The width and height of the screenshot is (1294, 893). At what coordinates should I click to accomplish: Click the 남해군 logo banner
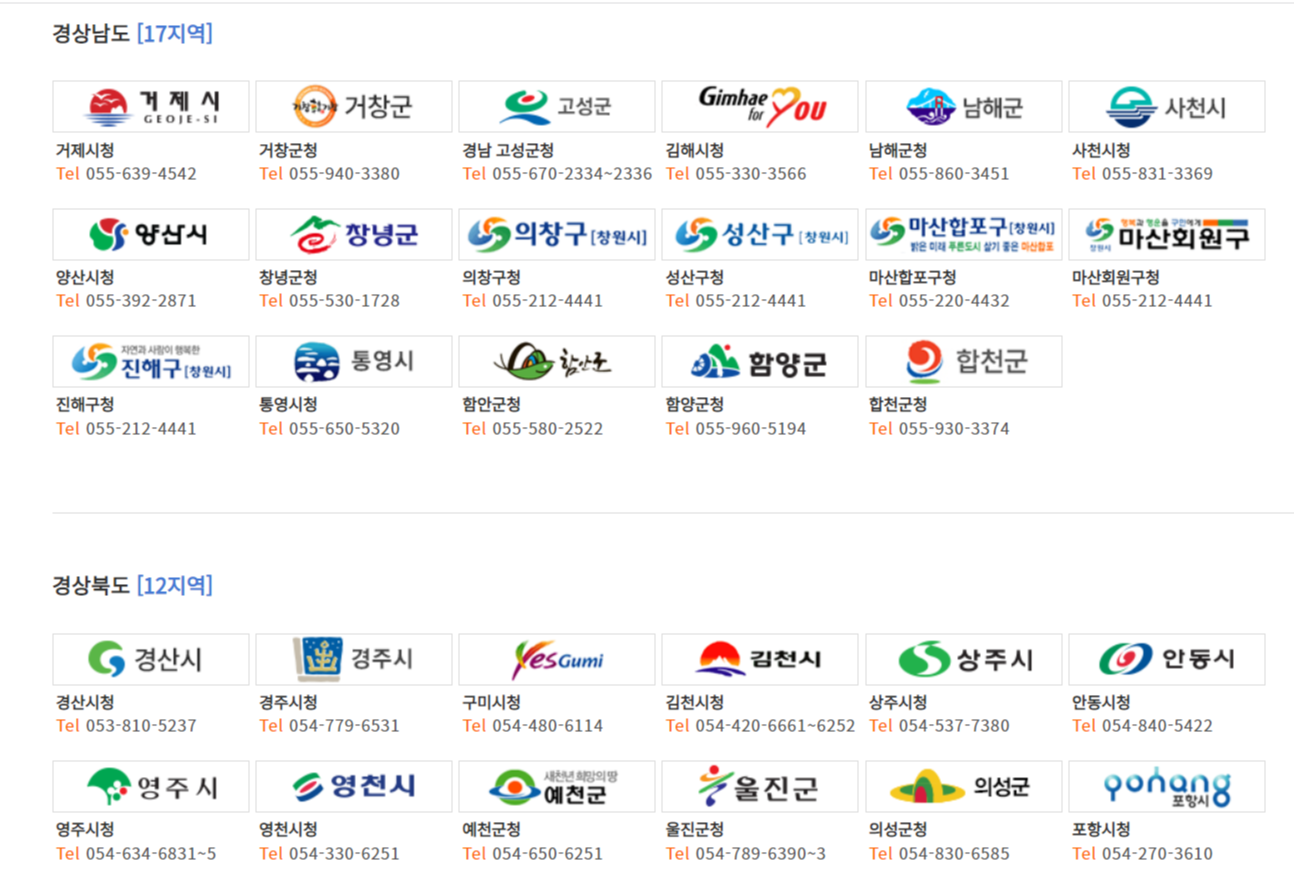pyautogui.click(x=964, y=107)
